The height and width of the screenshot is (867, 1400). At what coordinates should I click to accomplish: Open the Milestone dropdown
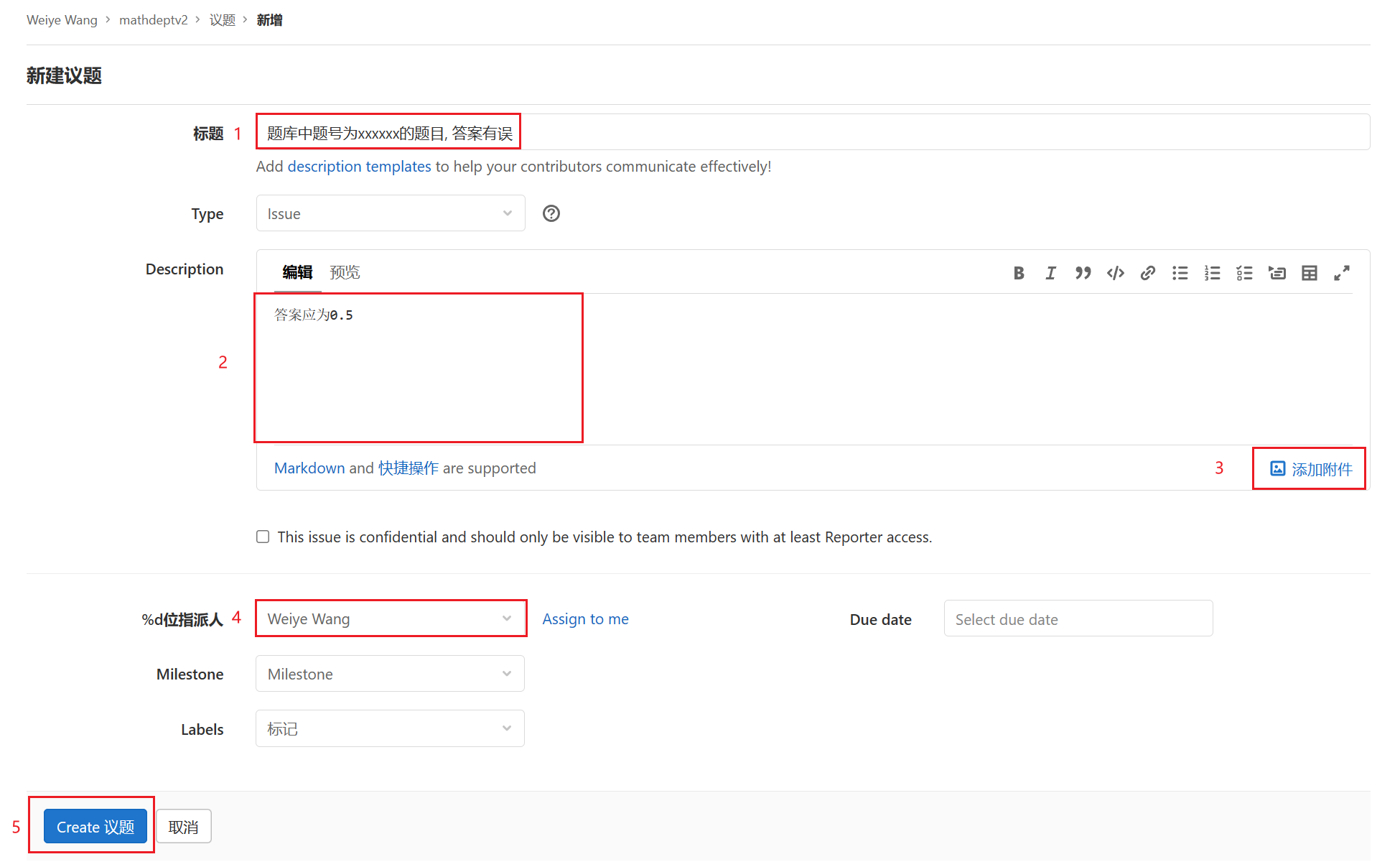point(390,674)
